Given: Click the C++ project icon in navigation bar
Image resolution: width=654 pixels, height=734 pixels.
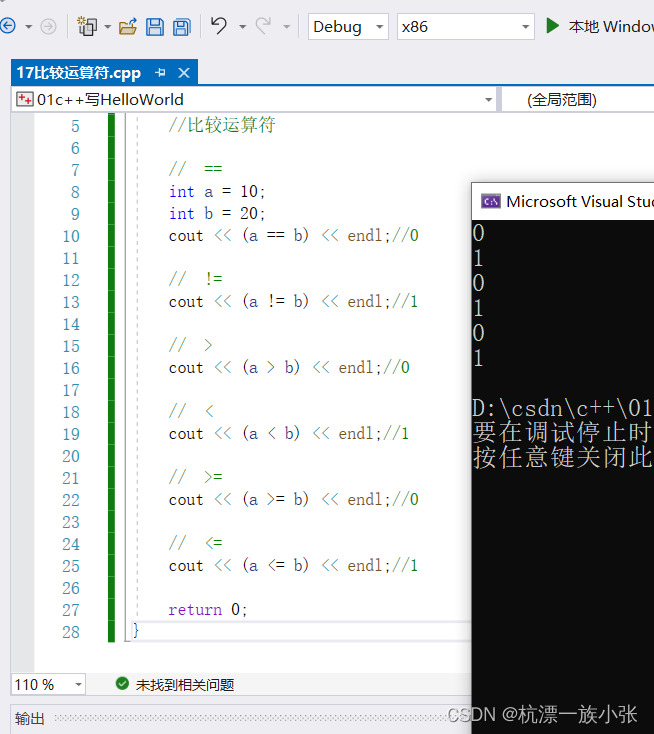Looking at the screenshot, I should (x=24, y=99).
